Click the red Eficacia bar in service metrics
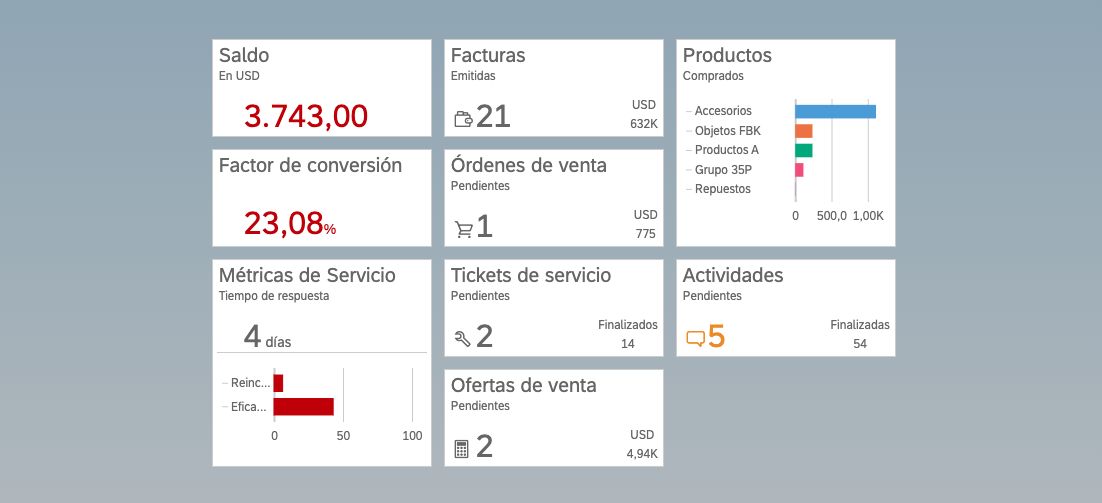The image size is (1102, 503). point(304,407)
